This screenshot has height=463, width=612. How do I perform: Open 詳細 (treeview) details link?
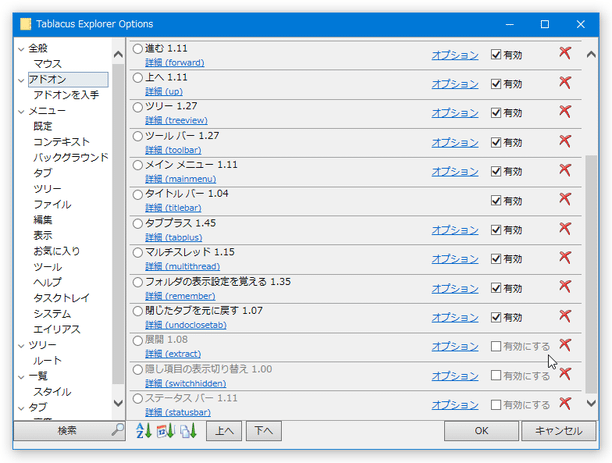176,120
